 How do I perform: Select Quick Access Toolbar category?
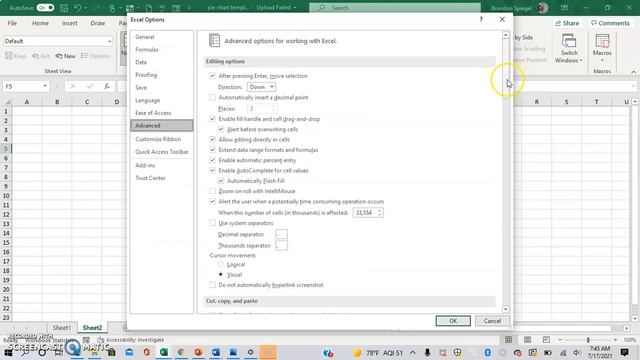pos(162,151)
